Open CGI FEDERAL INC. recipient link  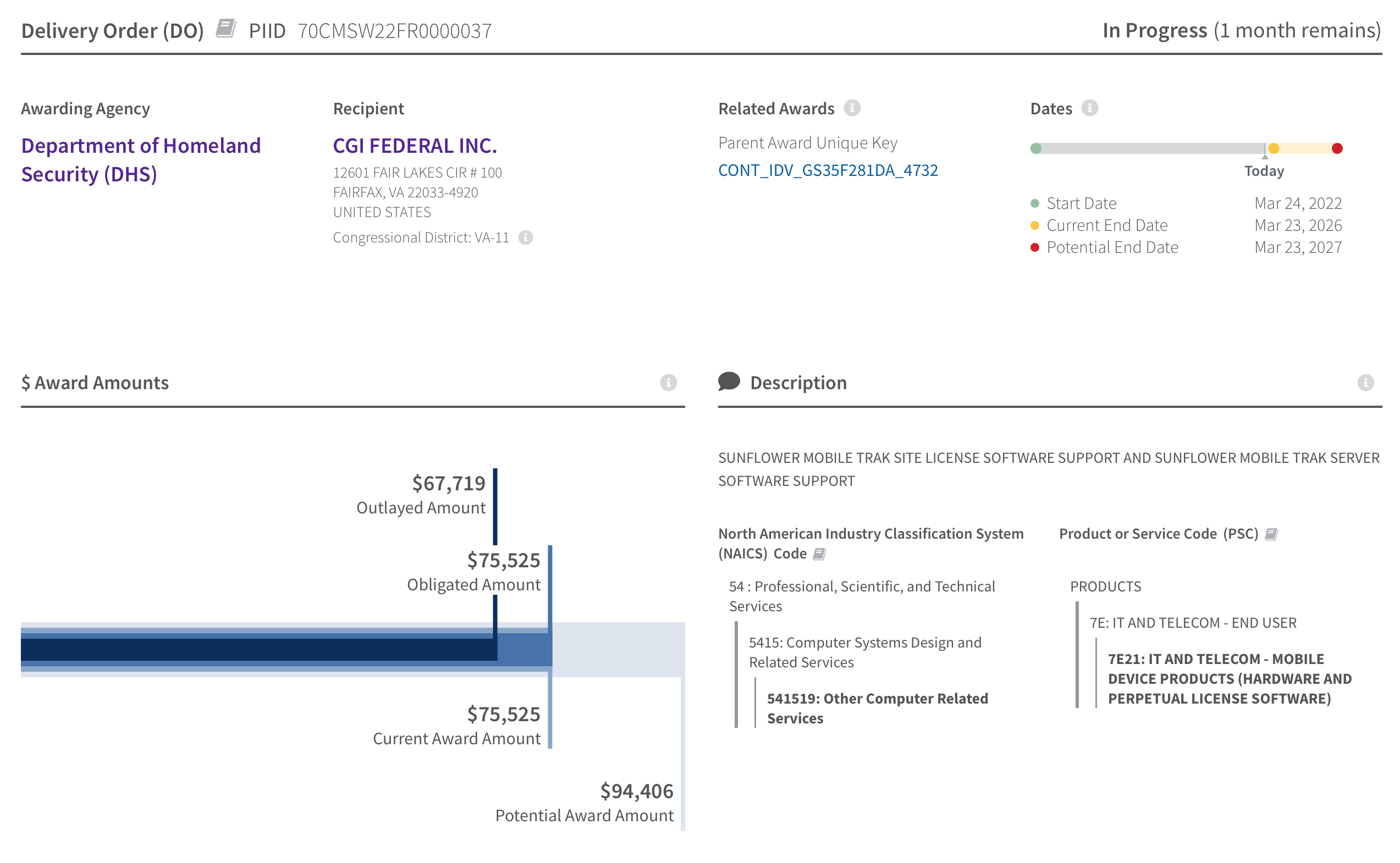(415, 146)
